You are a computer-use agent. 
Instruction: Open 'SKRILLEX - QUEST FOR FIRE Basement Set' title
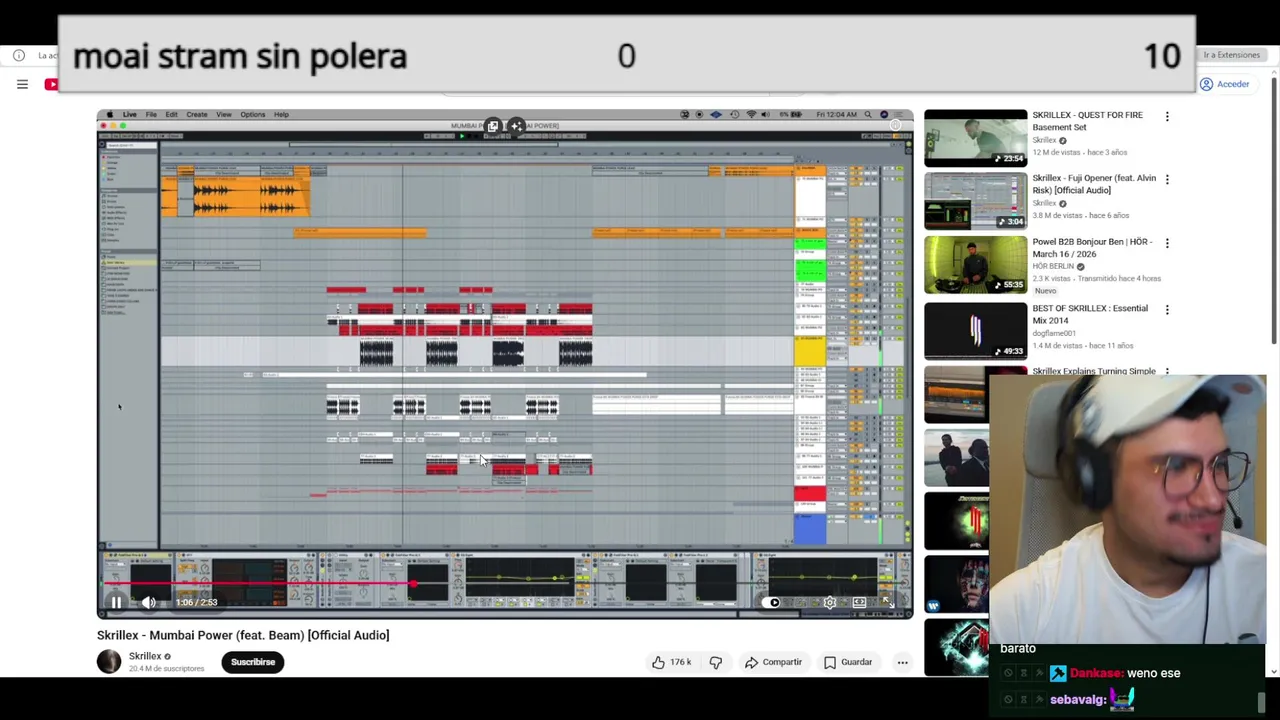pyautogui.click(x=1087, y=121)
